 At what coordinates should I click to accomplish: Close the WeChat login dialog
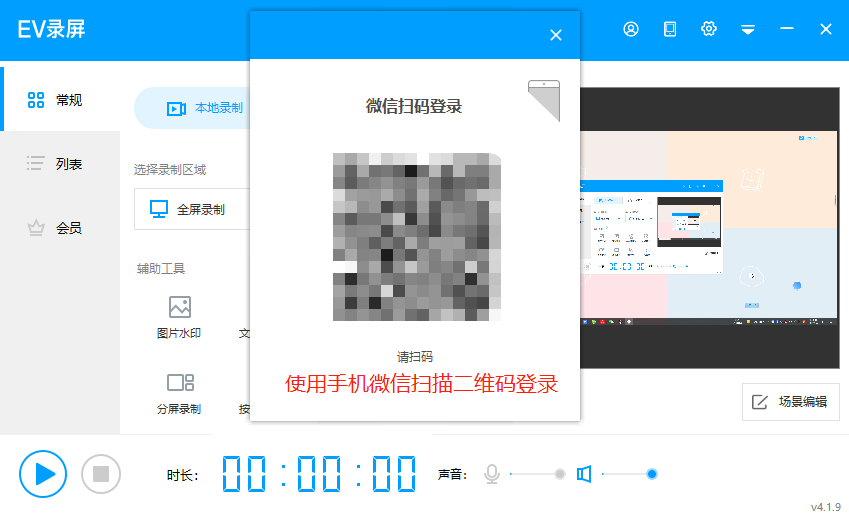556,35
